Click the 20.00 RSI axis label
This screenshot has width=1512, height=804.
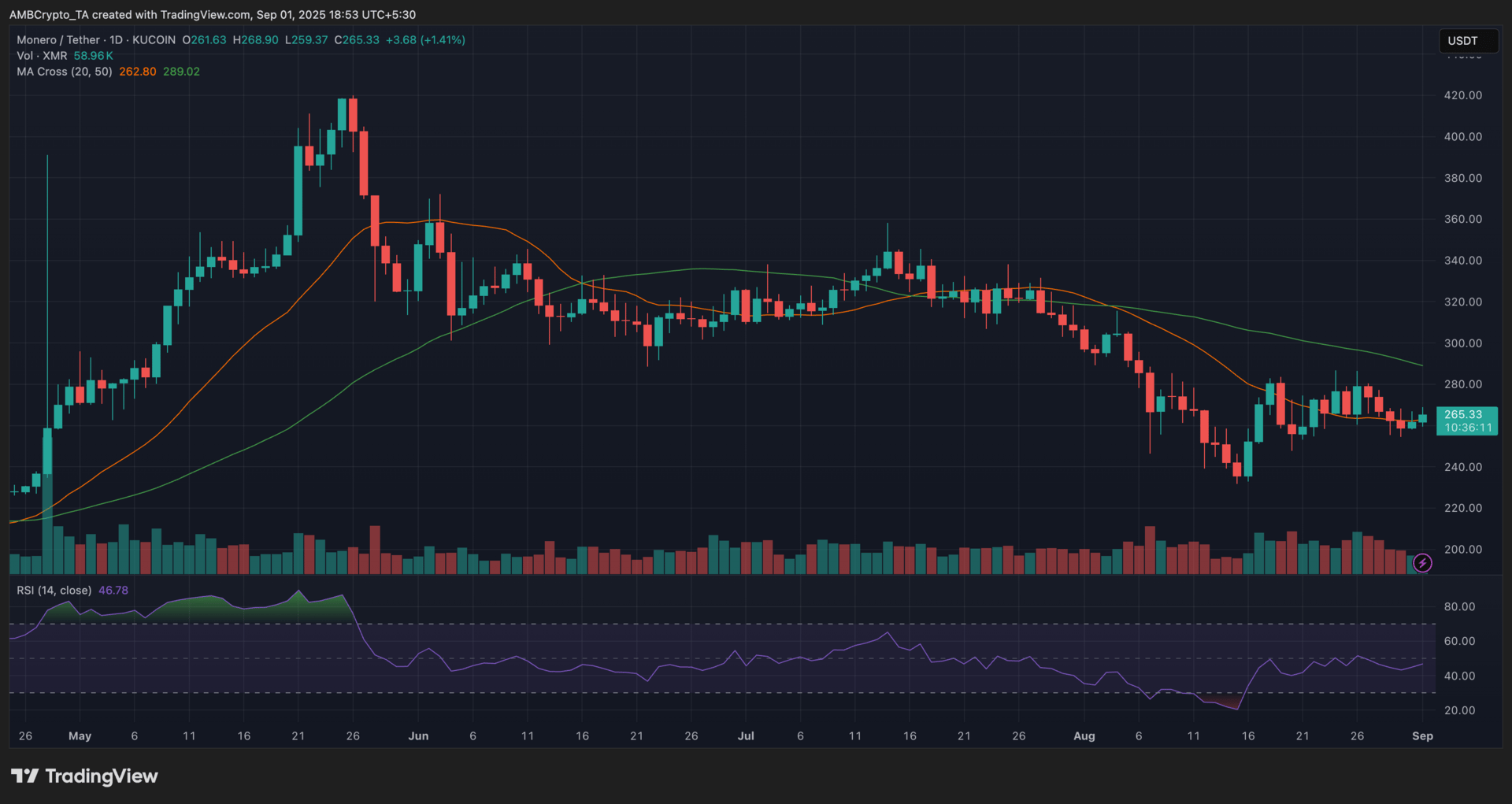click(1459, 710)
